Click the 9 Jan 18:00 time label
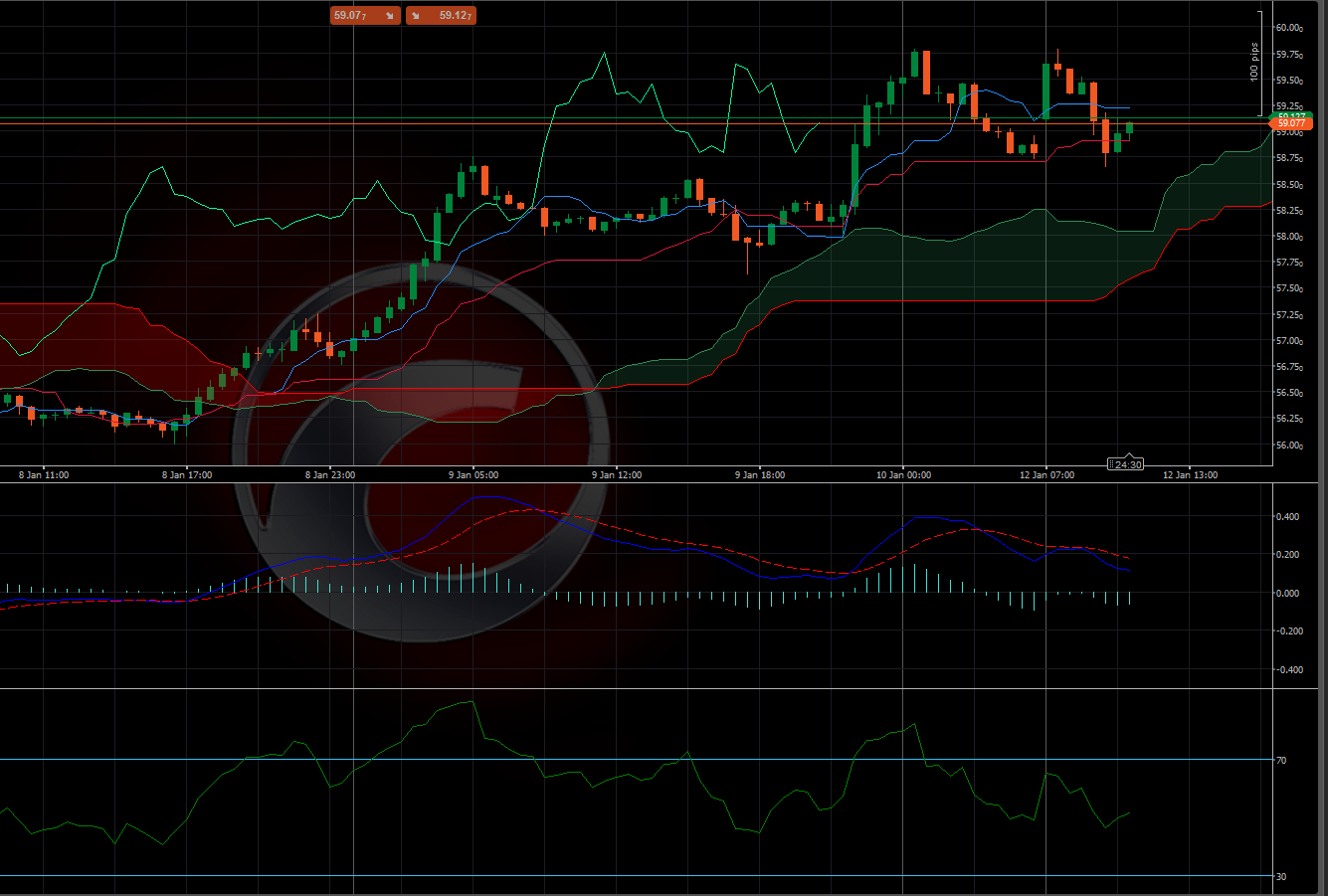This screenshot has height=896, width=1328. pyautogui.click(x=760, y=475)
